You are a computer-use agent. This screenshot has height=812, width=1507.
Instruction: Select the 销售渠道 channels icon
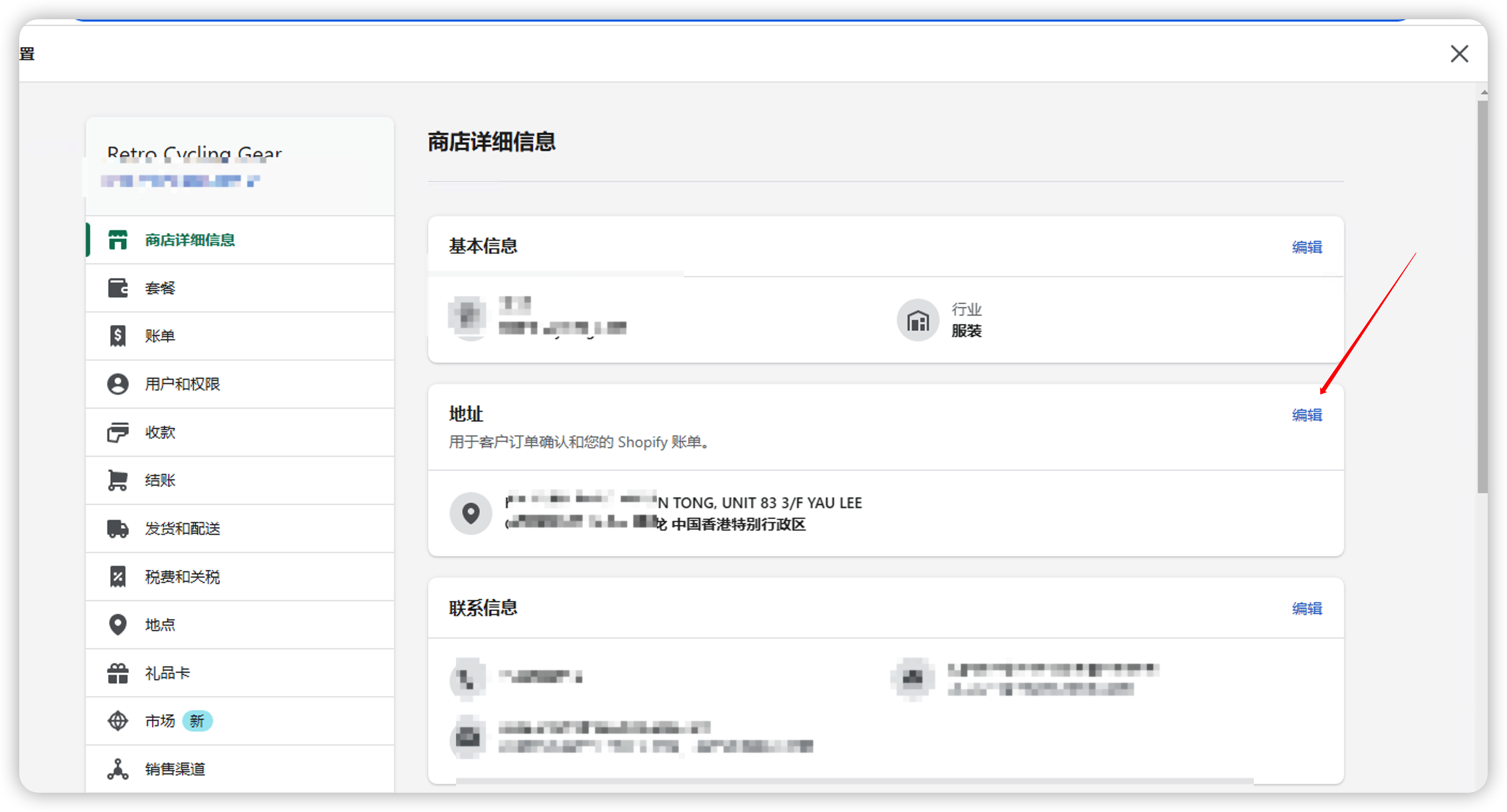tap(118, 769)
